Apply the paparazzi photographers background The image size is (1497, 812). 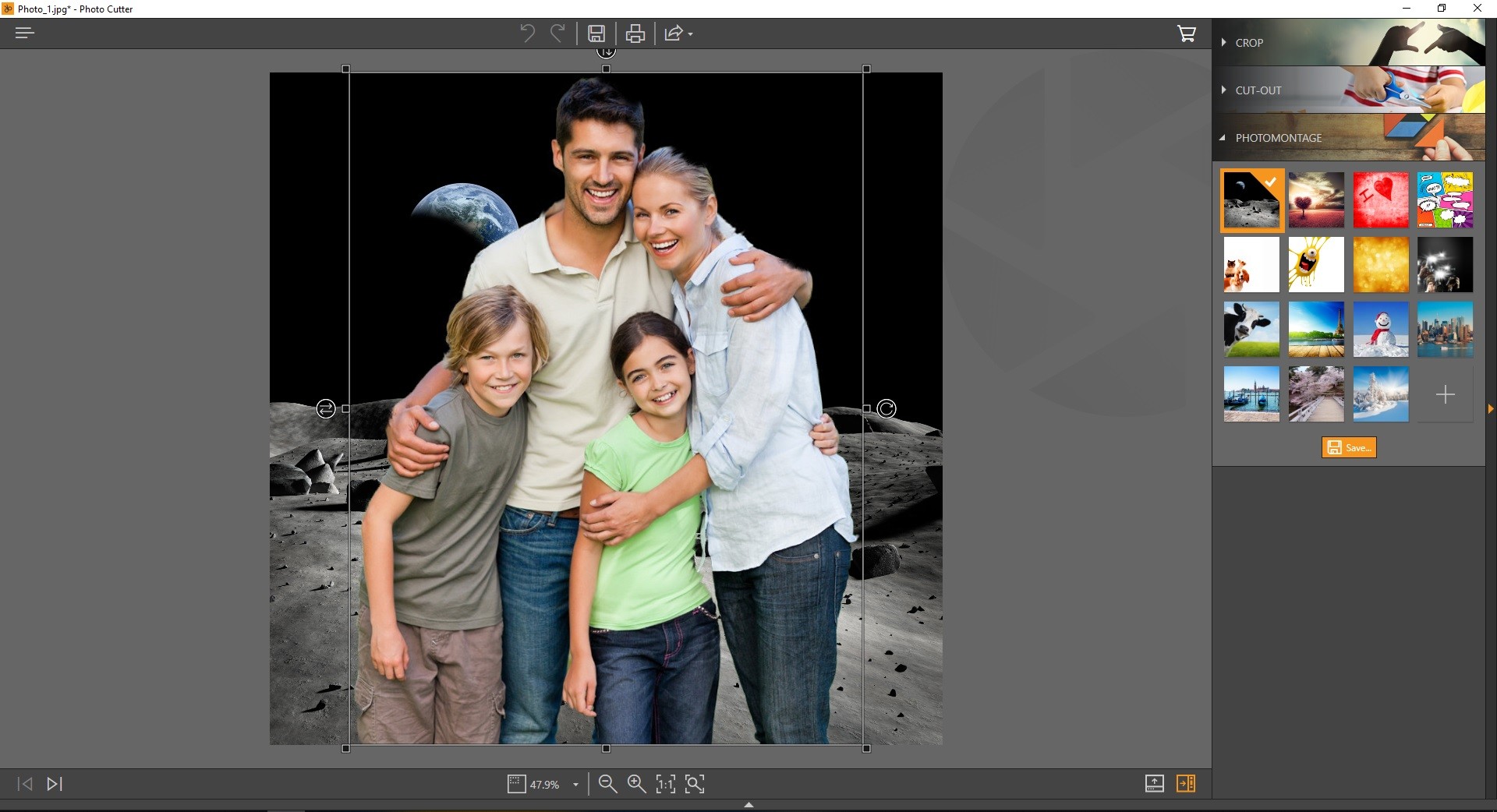[x=1445, y=265]
